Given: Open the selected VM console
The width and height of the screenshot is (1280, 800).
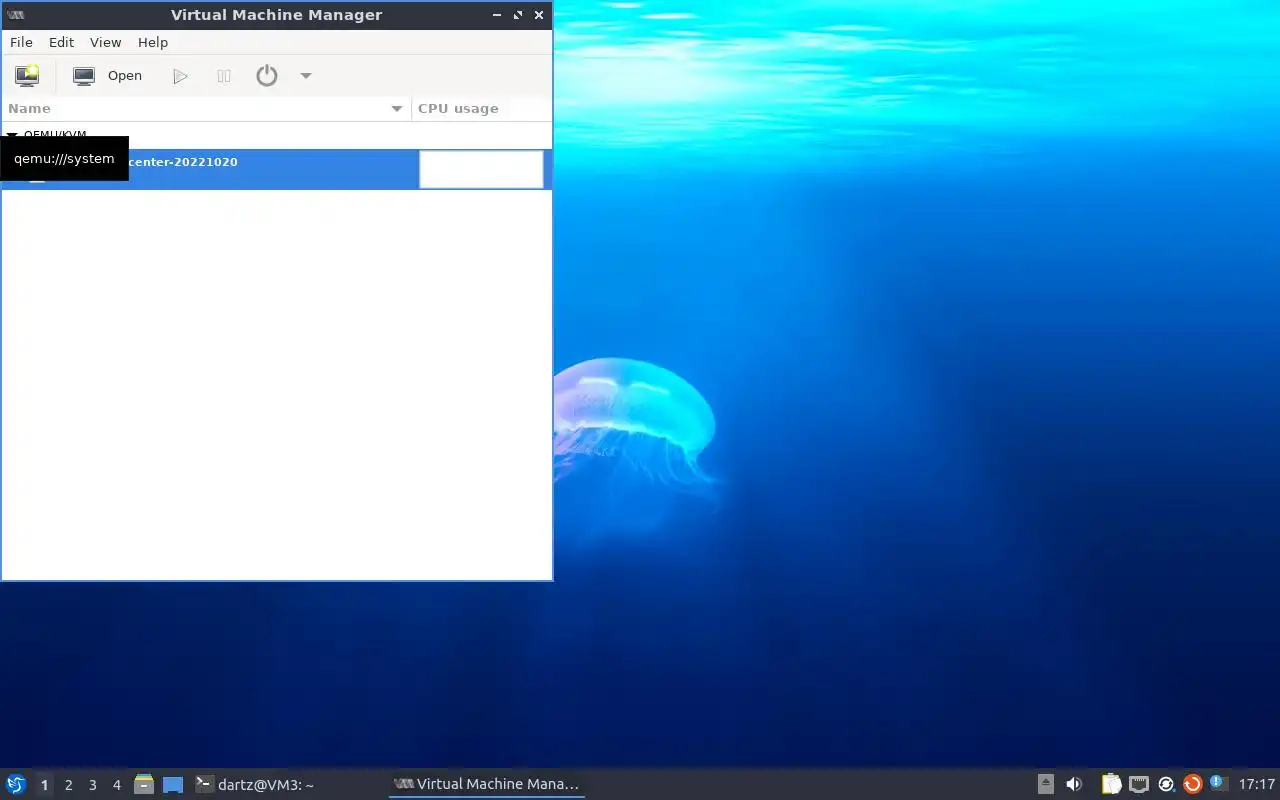Looking at the screenshot, I should pos(108,76).
